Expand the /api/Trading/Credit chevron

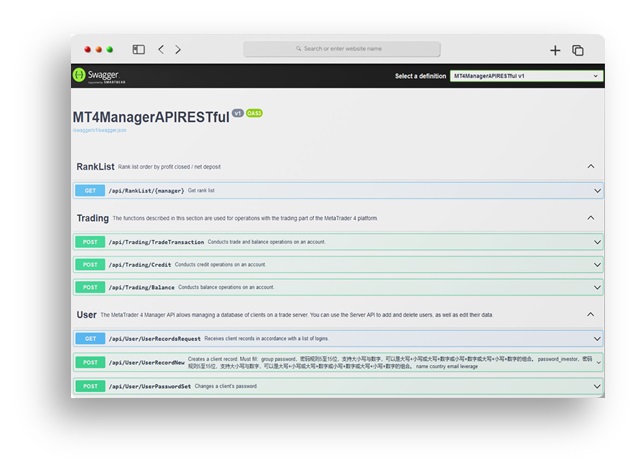click(597, 265)
